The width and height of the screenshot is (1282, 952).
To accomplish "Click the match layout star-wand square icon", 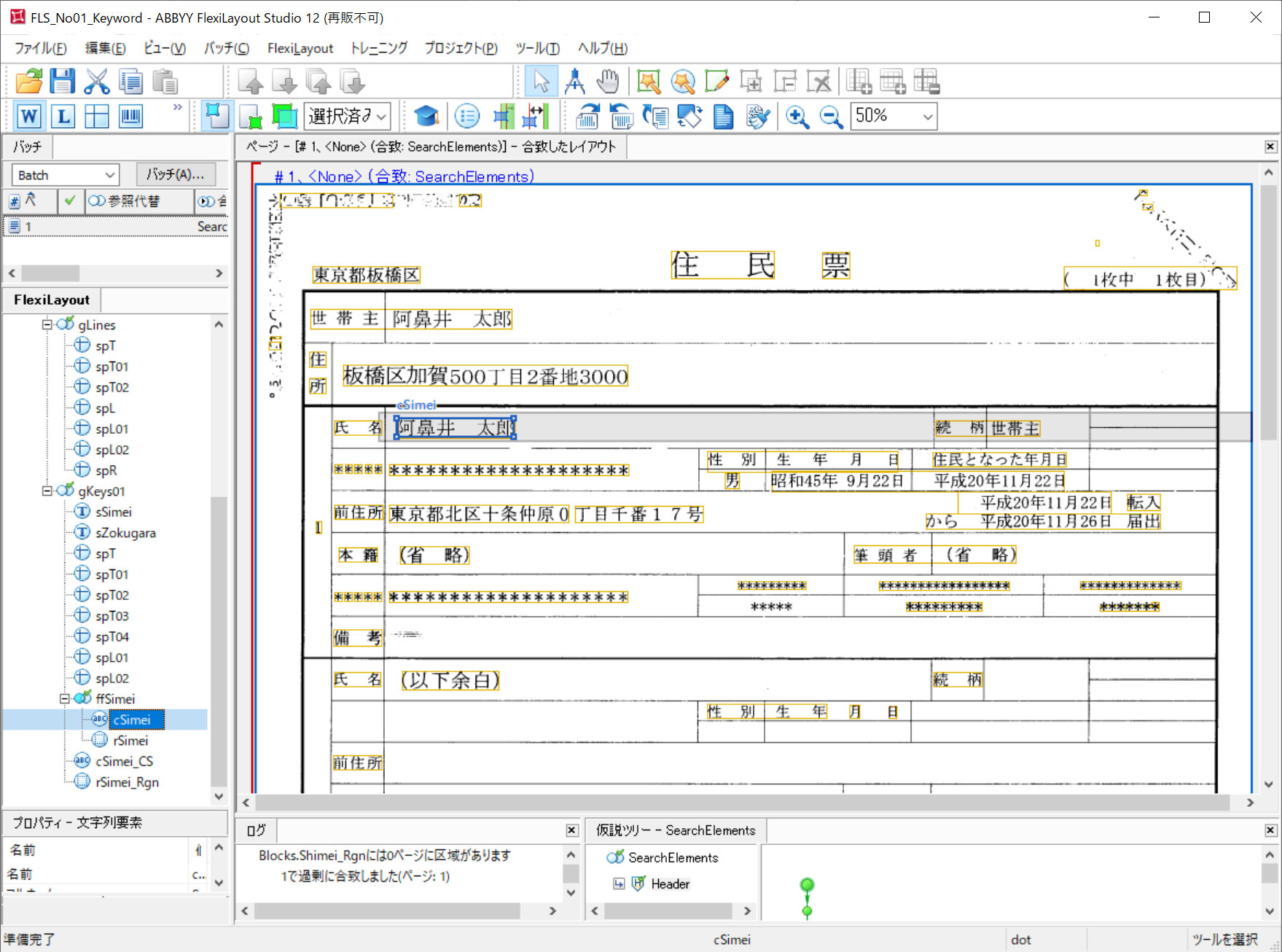I will click(x=648, y=82).
